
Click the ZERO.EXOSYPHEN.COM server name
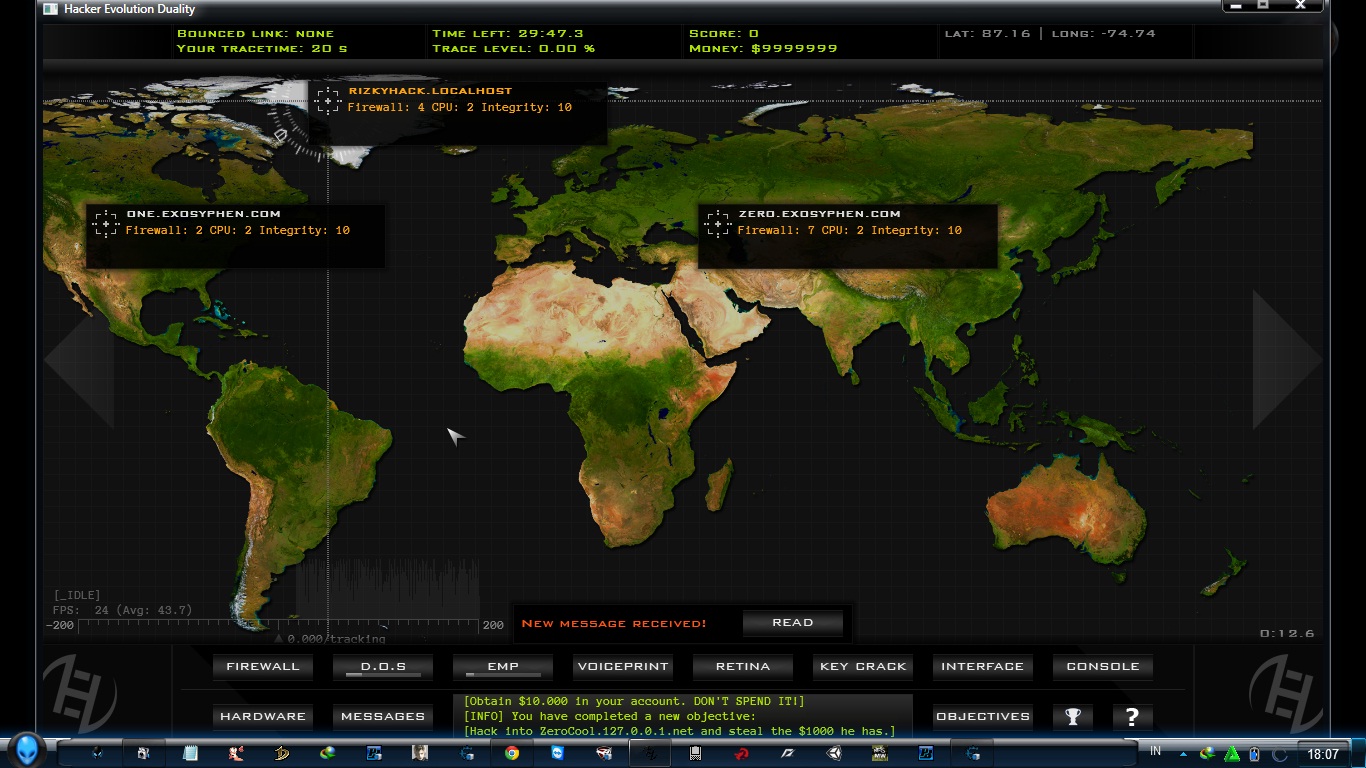pyautogui.click(x=819, y=214)
